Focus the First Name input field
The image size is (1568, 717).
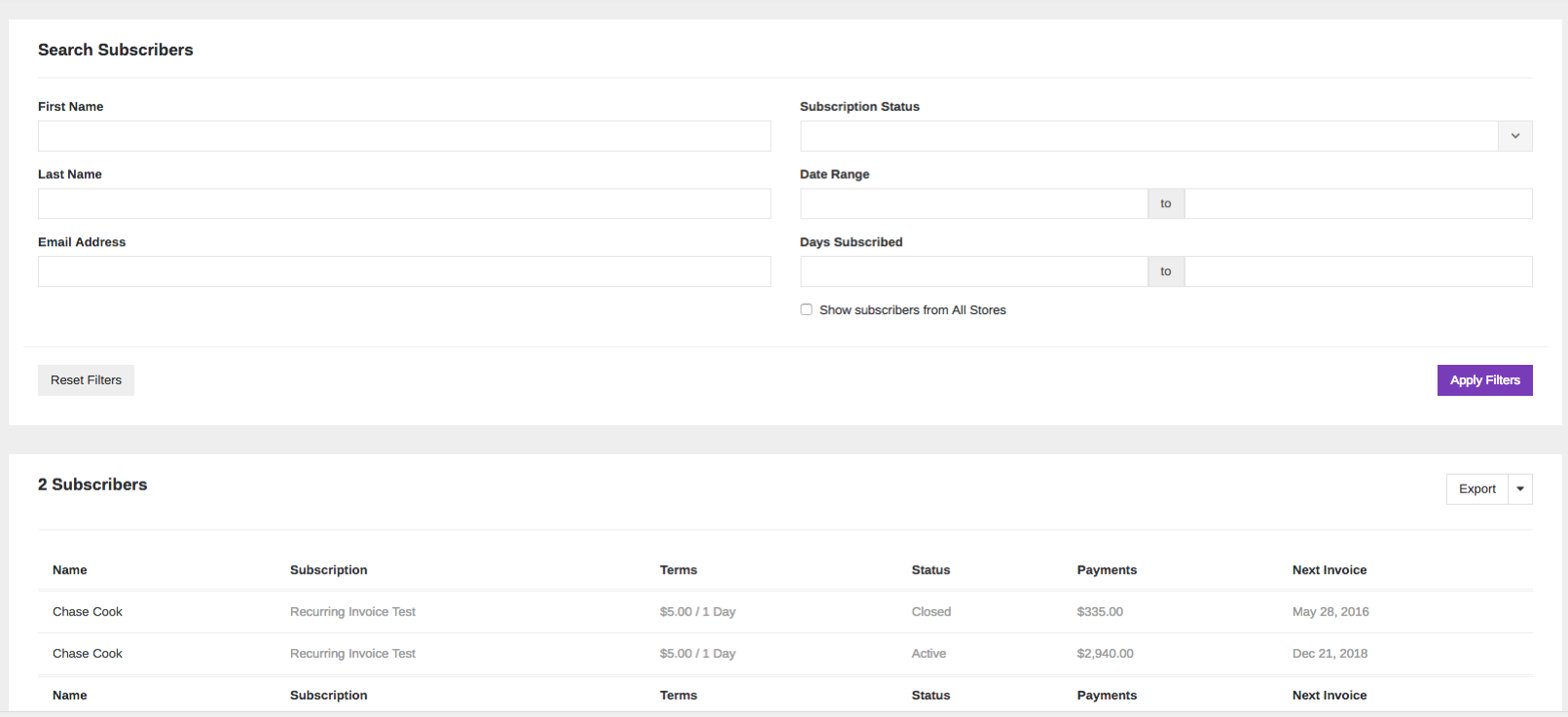[404, 136]
